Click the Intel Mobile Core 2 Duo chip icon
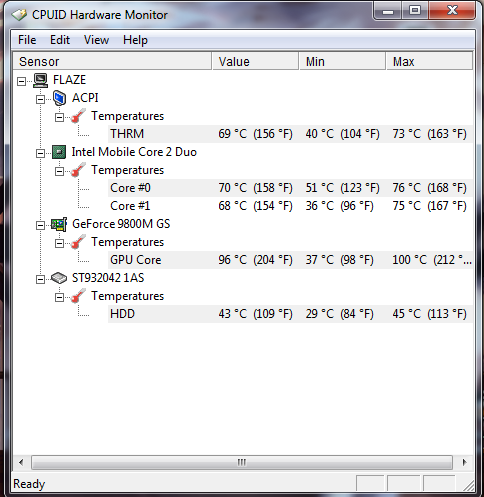The height and width of the screenshot is (497, 484). [59, 152]
